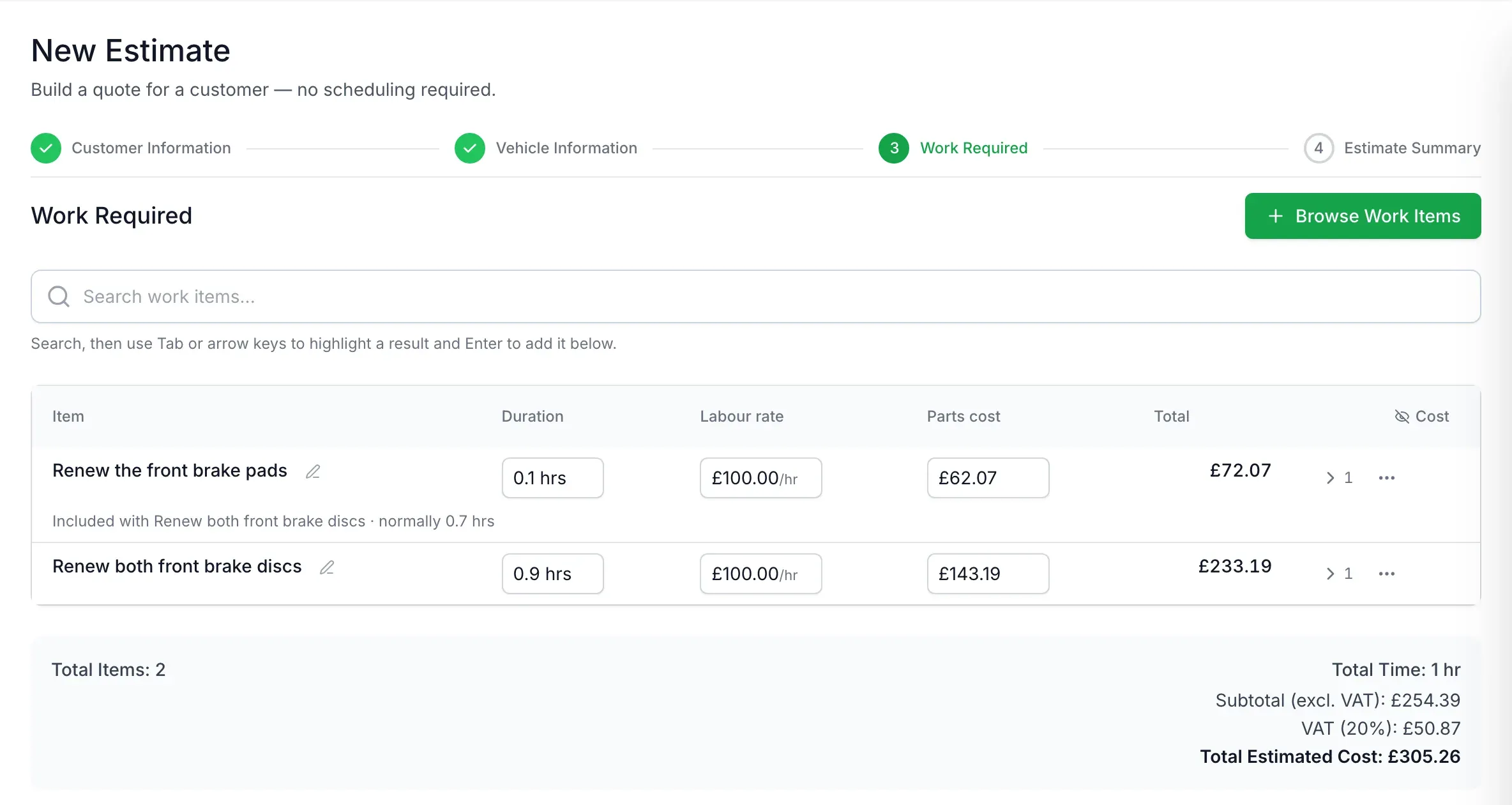Edit the front brake discs item name
The height and width of the screenshot is (805, 1512).
tap(327, 567)
